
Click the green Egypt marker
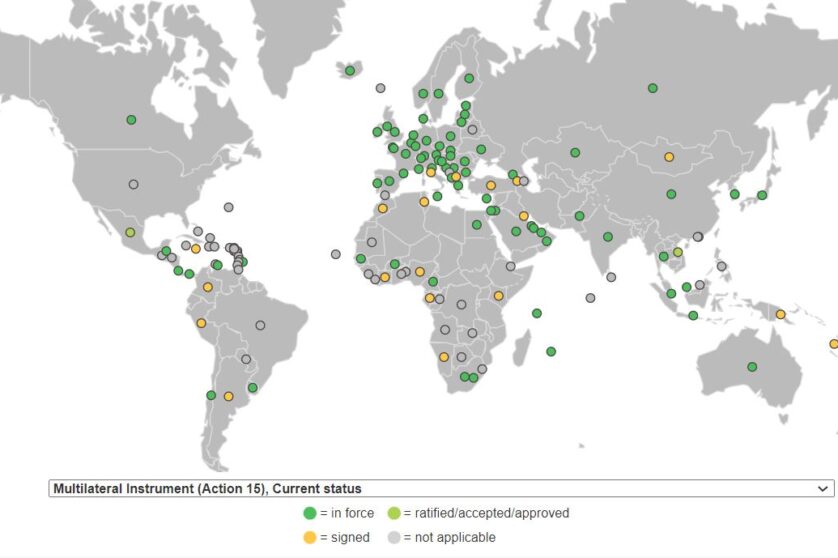[477, 225]
